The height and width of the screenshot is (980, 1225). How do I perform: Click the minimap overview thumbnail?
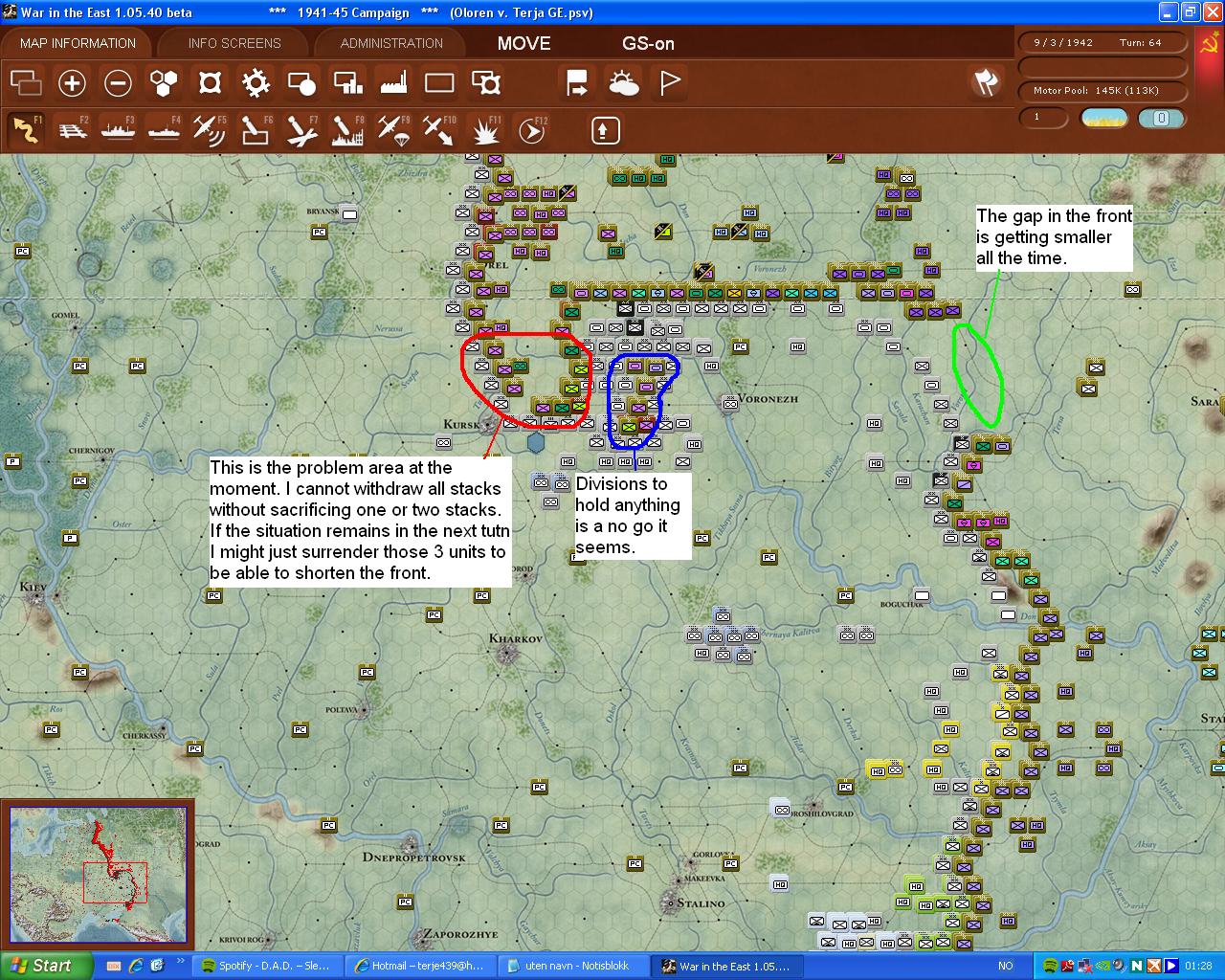pyautogui.click(x=98, y=875)
